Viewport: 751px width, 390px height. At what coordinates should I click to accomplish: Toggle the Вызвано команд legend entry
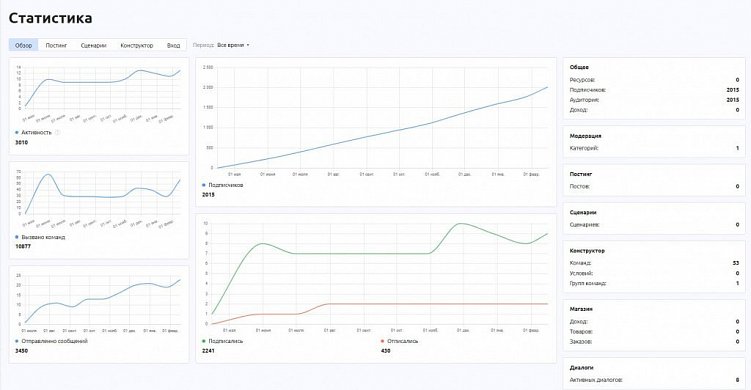(40, 237)
